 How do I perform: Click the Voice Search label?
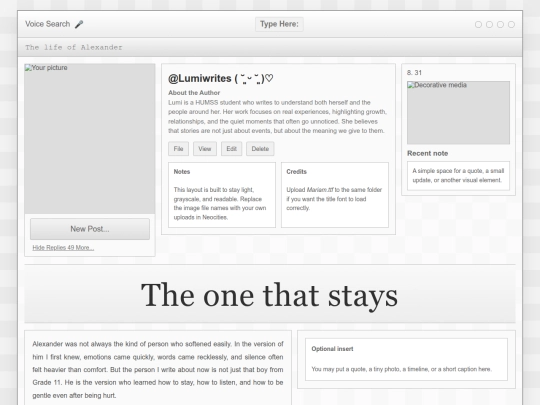tap(48, 24)
